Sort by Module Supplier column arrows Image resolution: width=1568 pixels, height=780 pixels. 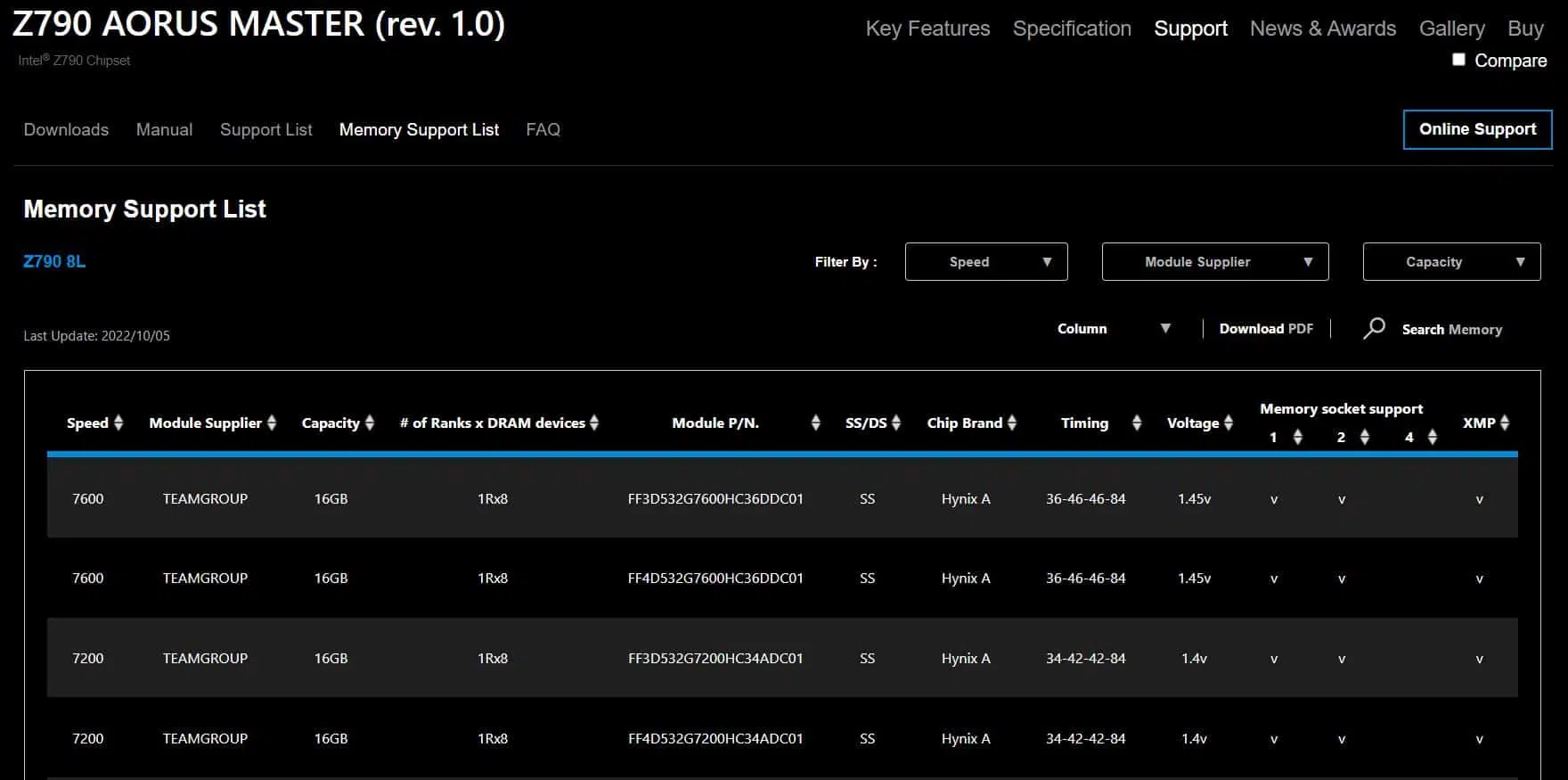(272, 423)
